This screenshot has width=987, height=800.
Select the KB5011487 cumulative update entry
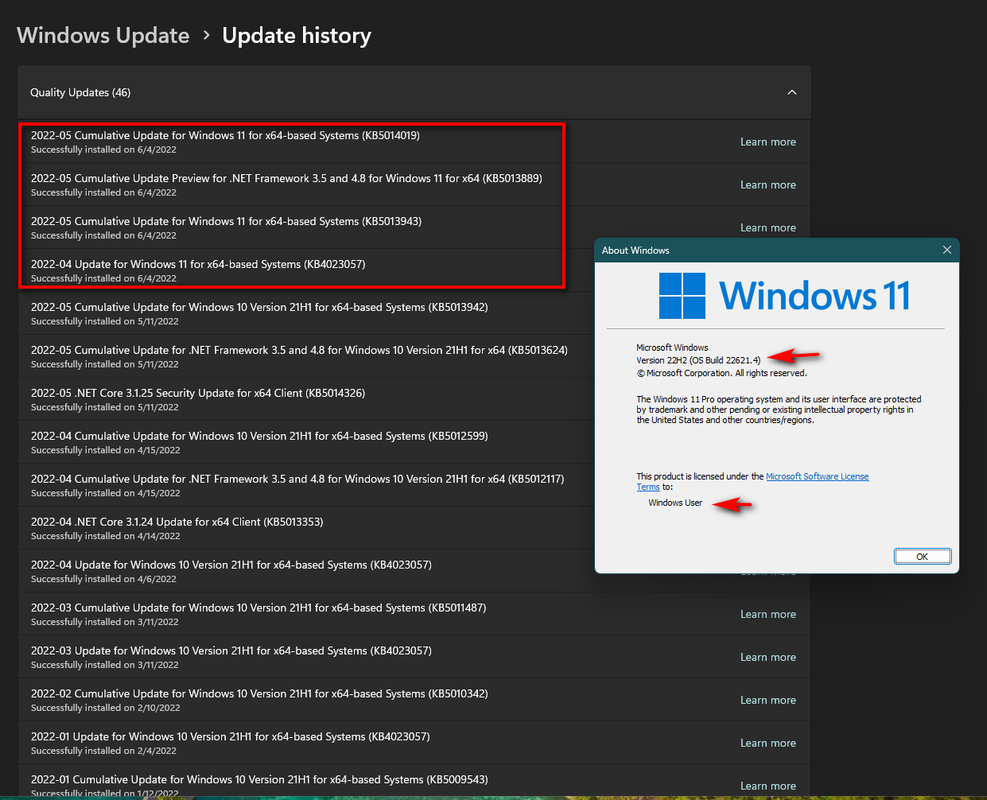pos(414,614)
